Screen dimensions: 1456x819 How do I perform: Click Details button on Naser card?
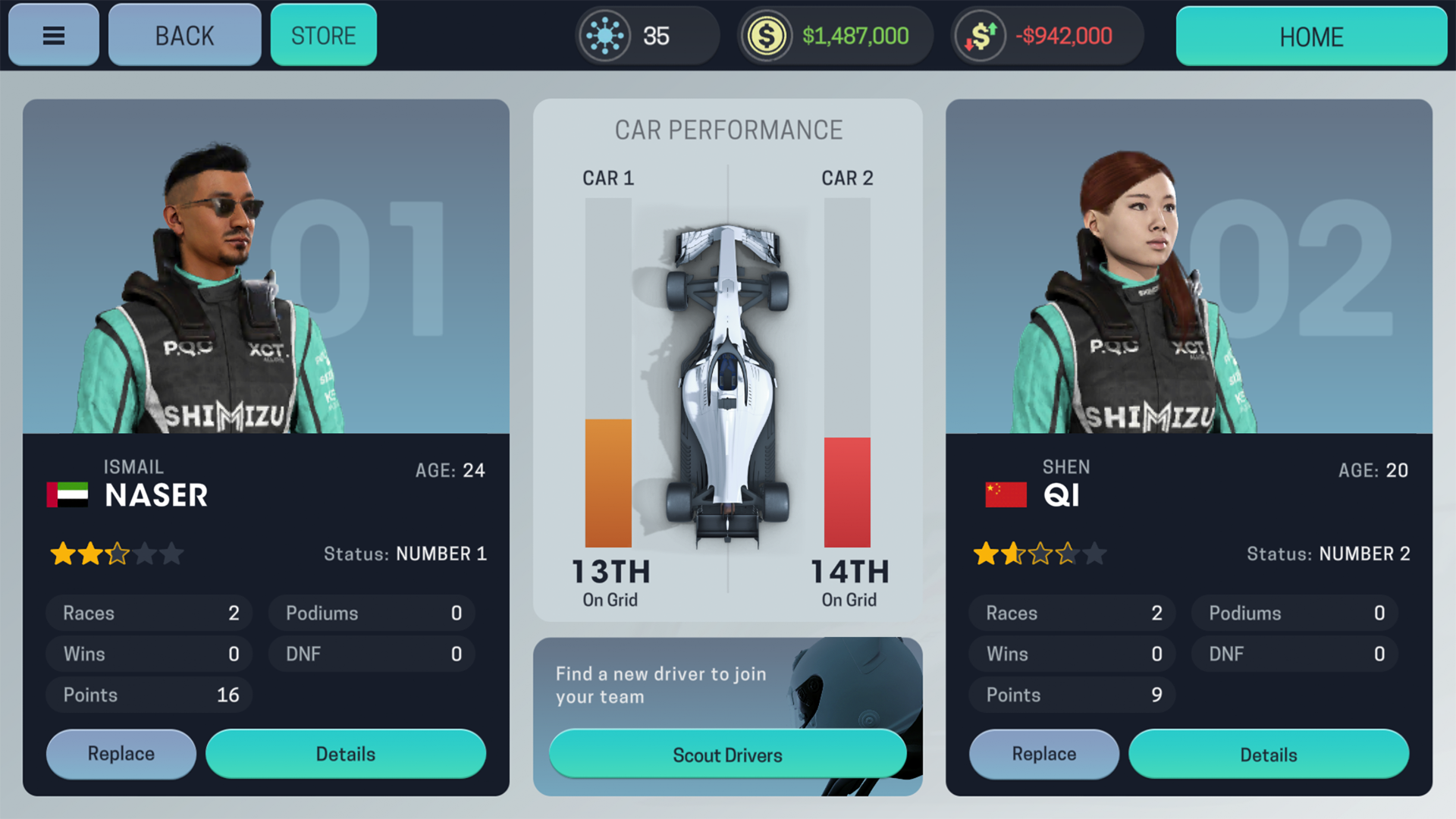tap(344, 753)
